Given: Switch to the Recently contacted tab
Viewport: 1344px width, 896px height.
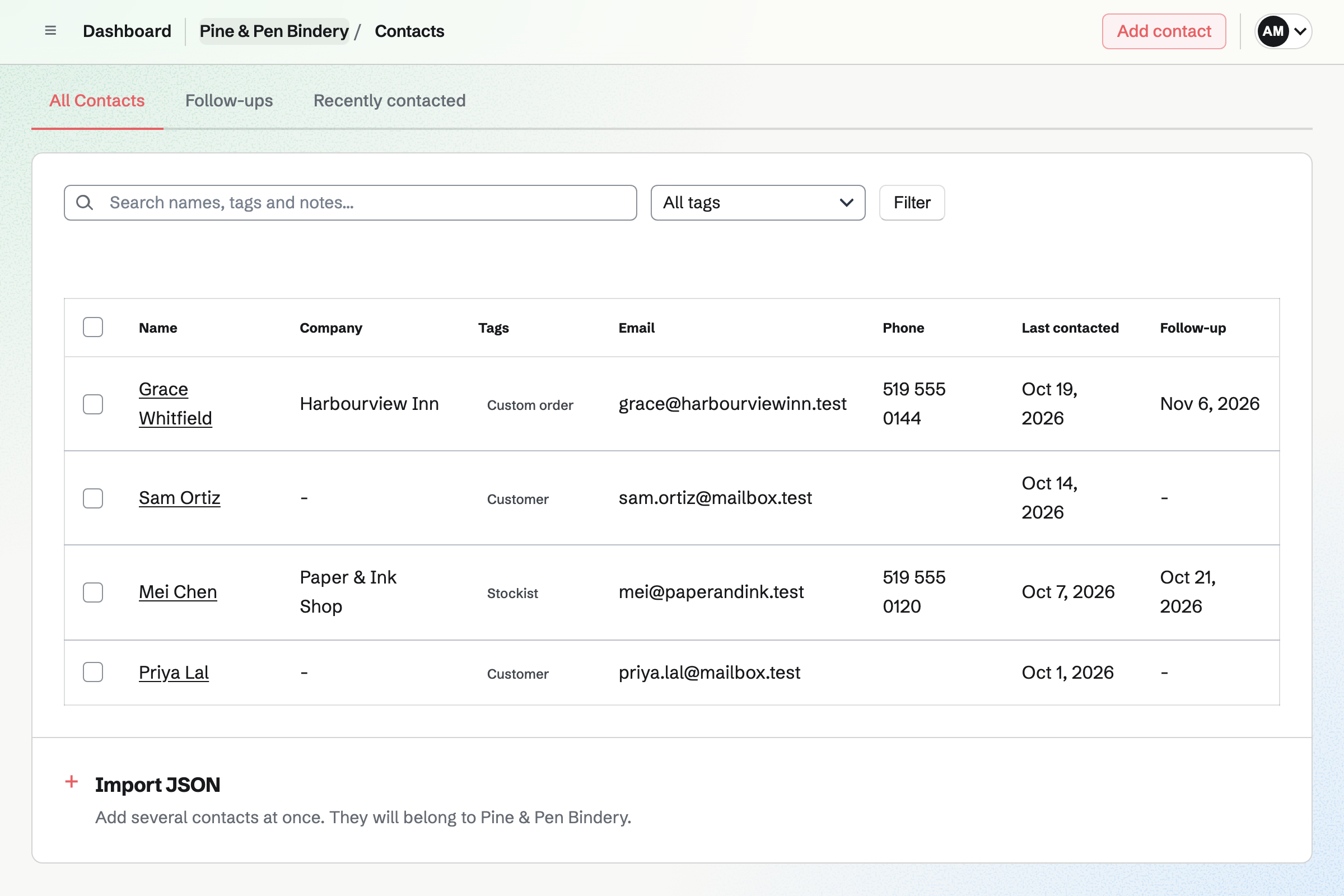Looking at the screenshot, I should [x=389, y=101].
